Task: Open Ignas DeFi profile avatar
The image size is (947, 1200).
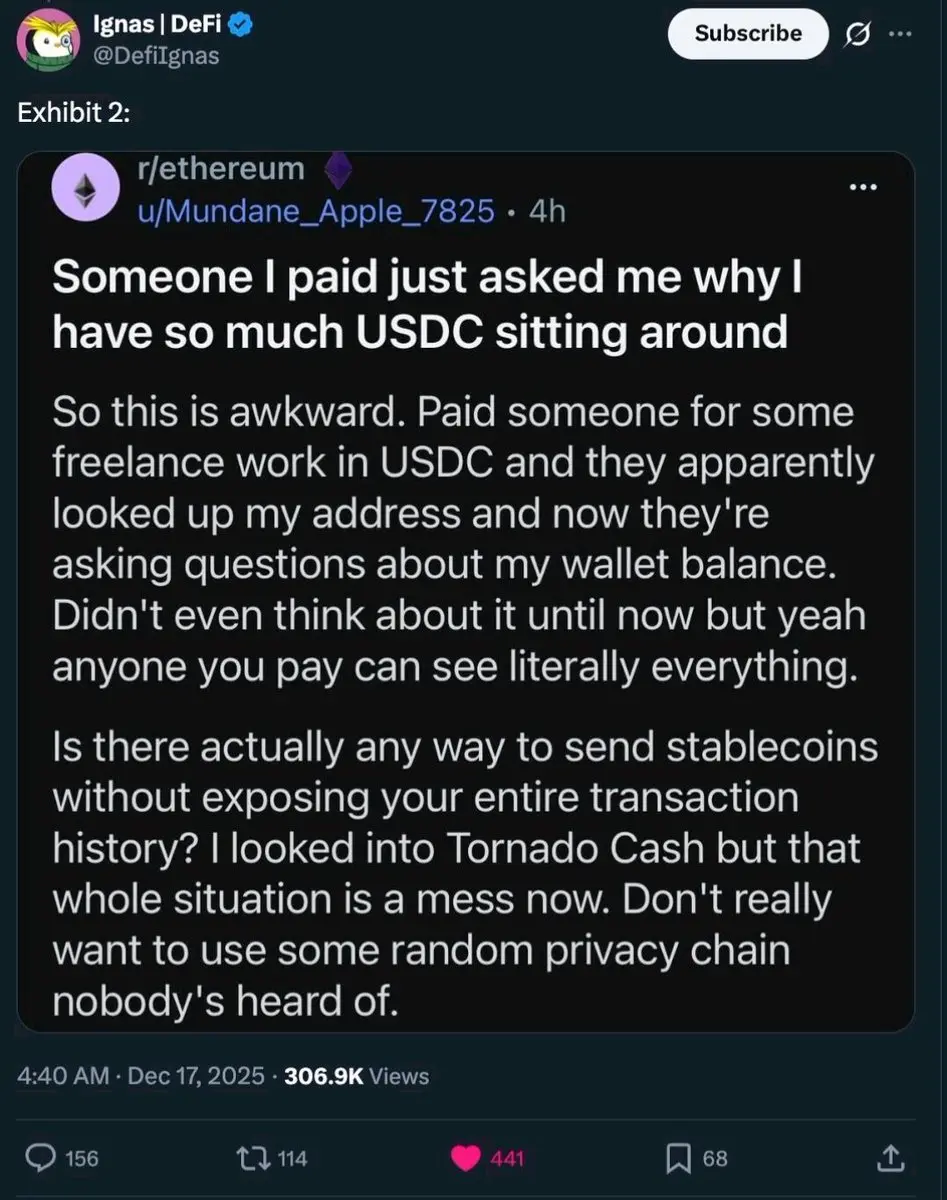Action: 47,38
